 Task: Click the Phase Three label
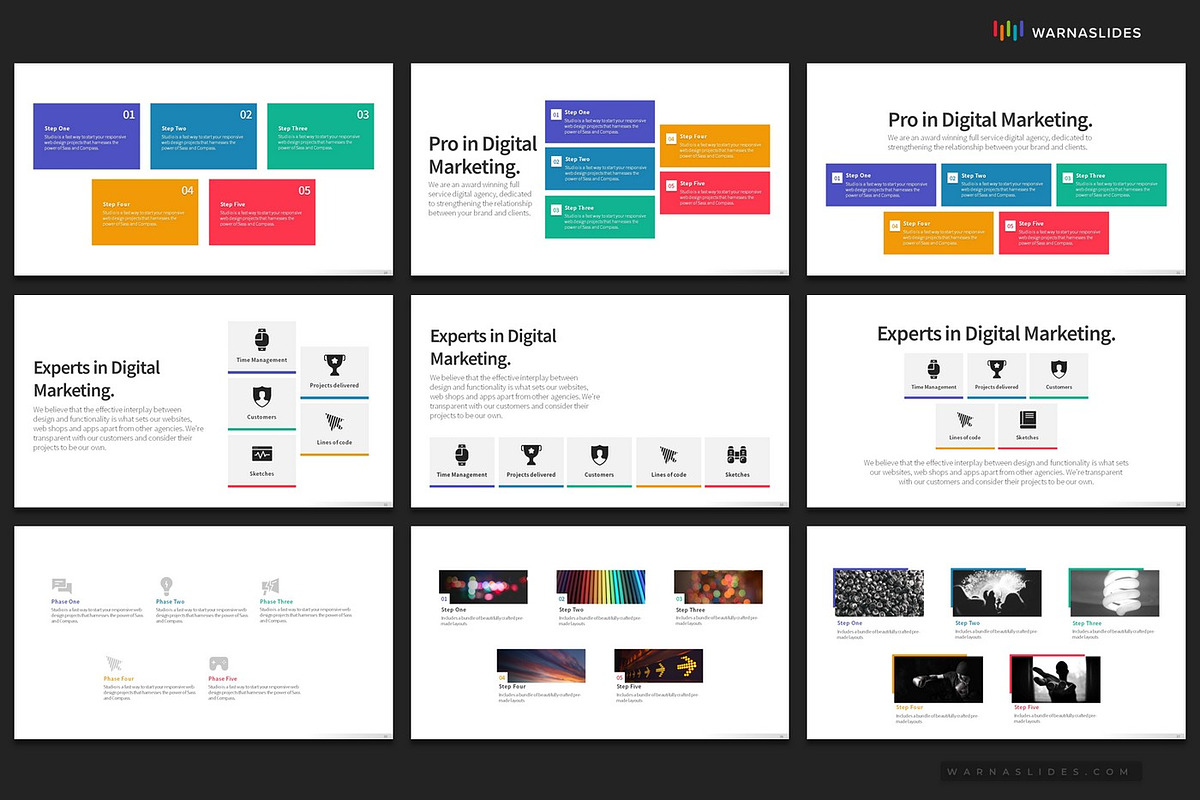277,601
